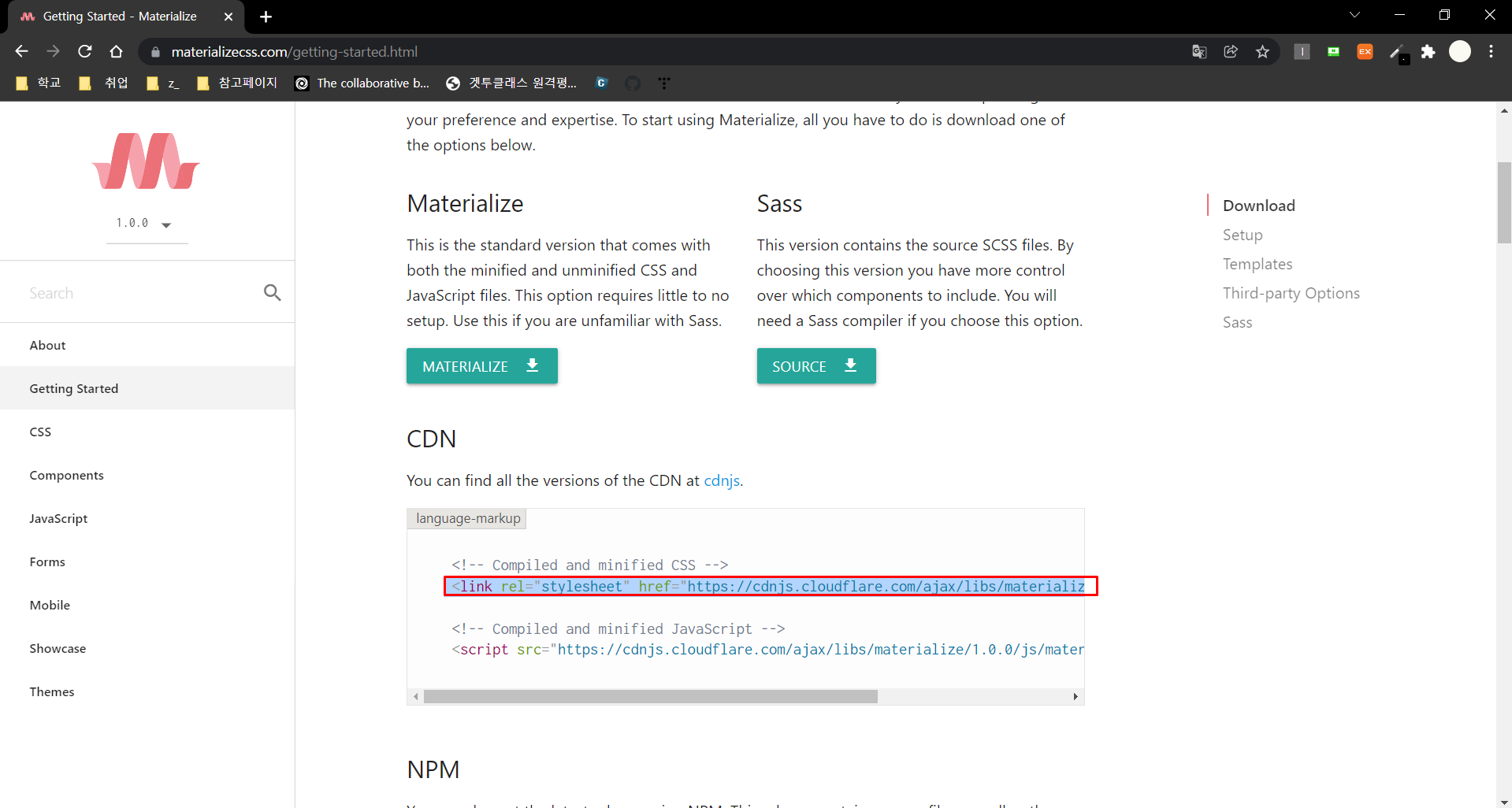Open the green screen extension icon

(1333, 52)
